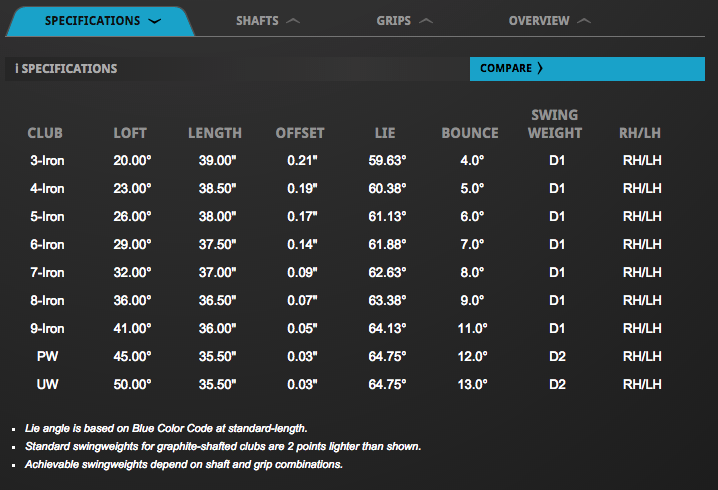This screenshot has width=718, height=490.
Task: Expand Shafts with its up chevron
Action: pyautogui.click(x=293, y=21)
